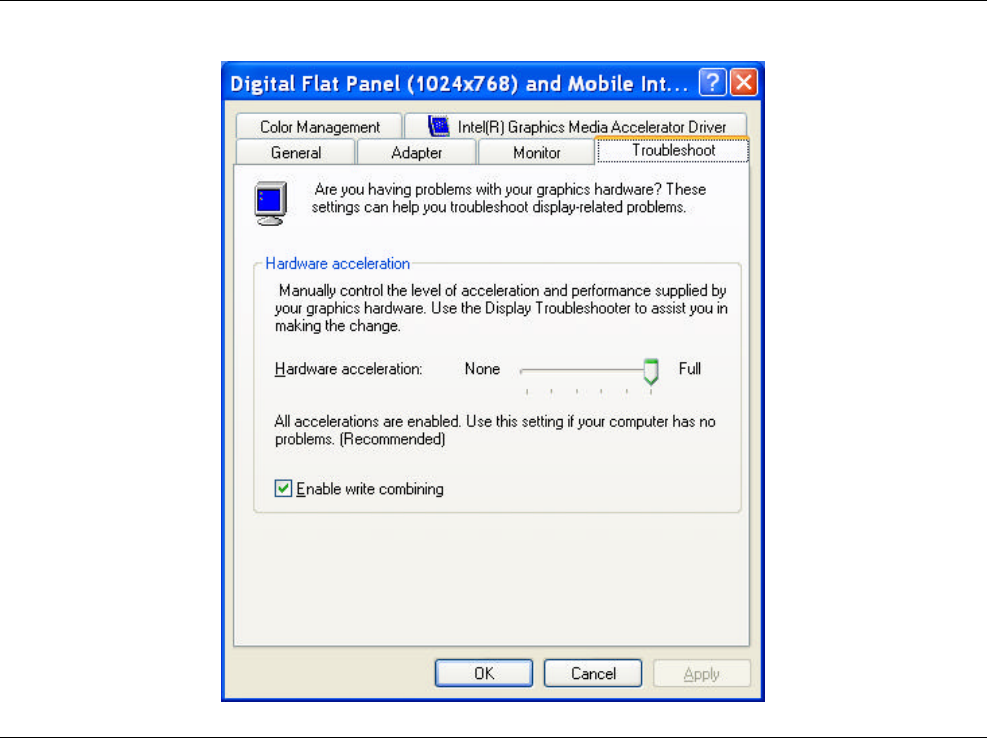Click 'All accelerations are enabled' description text

tap(495, 430)
